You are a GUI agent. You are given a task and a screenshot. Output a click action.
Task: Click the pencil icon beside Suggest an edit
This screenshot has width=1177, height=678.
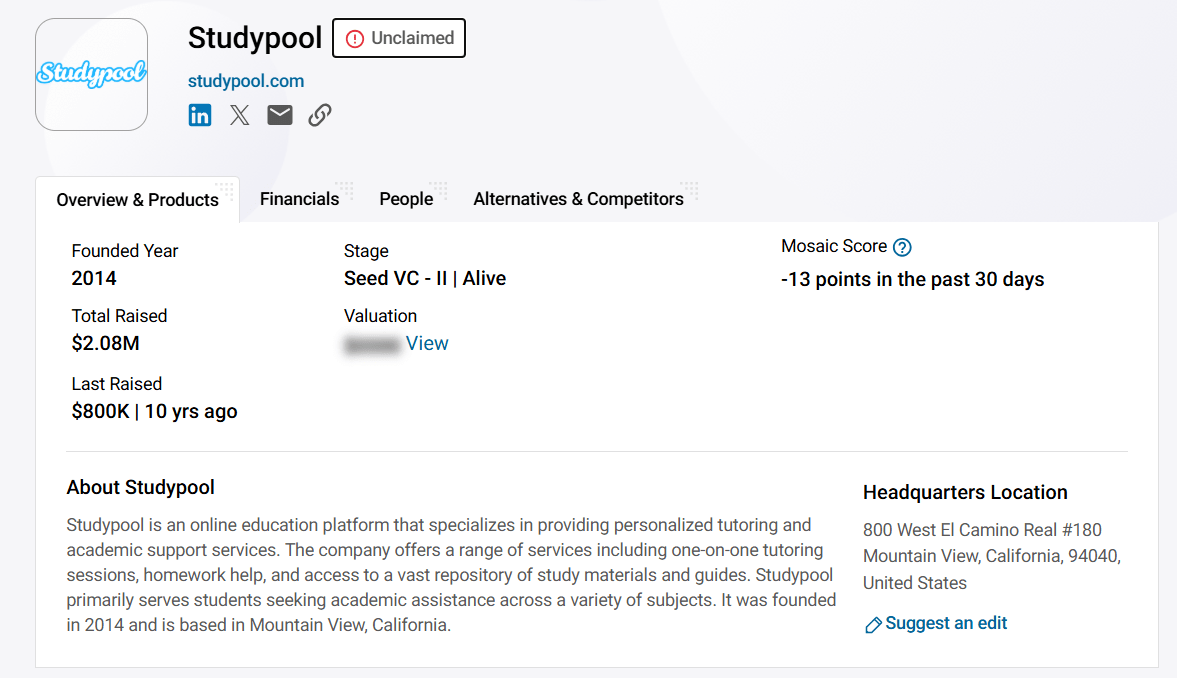tap(873, 625)
